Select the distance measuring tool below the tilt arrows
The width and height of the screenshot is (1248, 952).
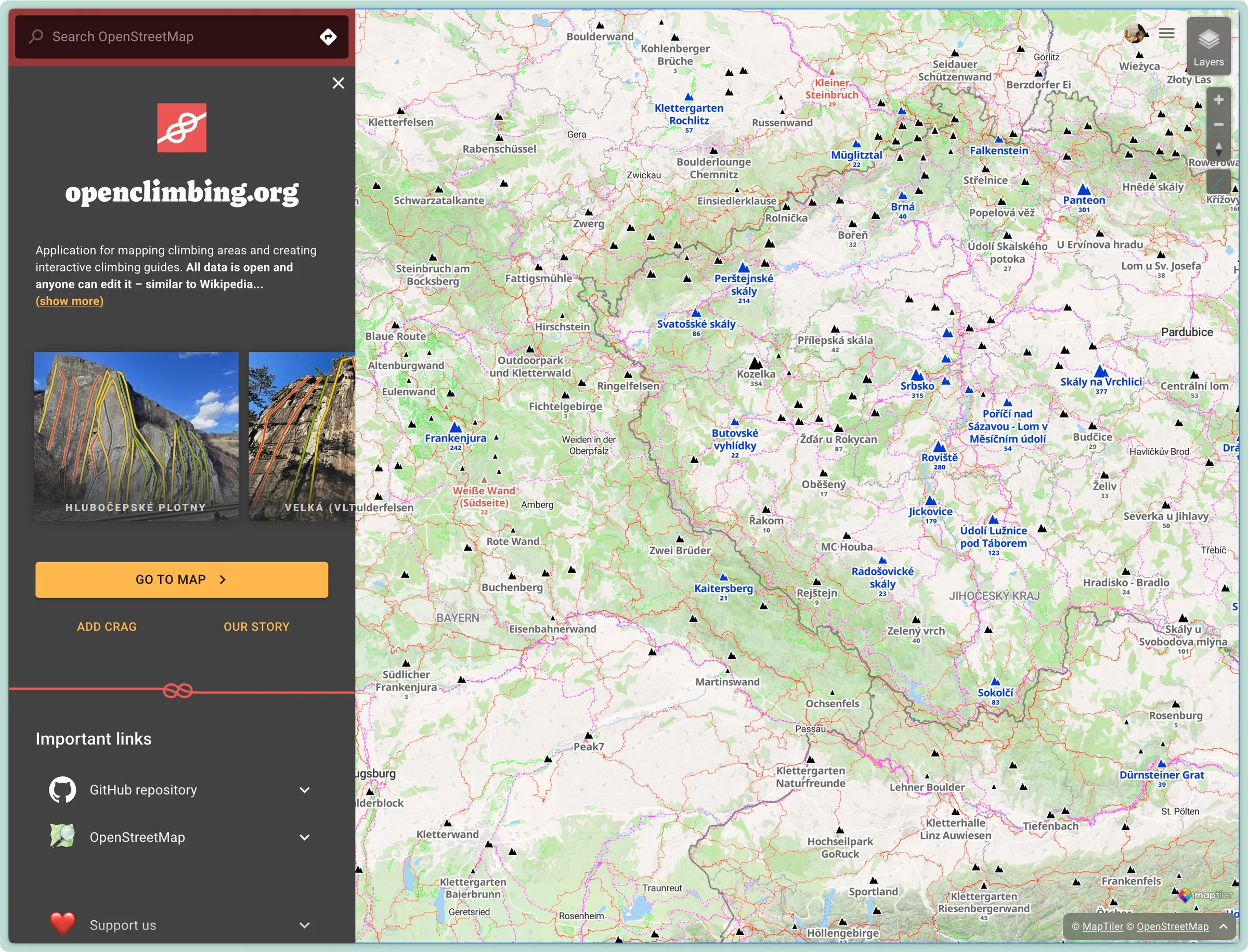[1219, 181]
